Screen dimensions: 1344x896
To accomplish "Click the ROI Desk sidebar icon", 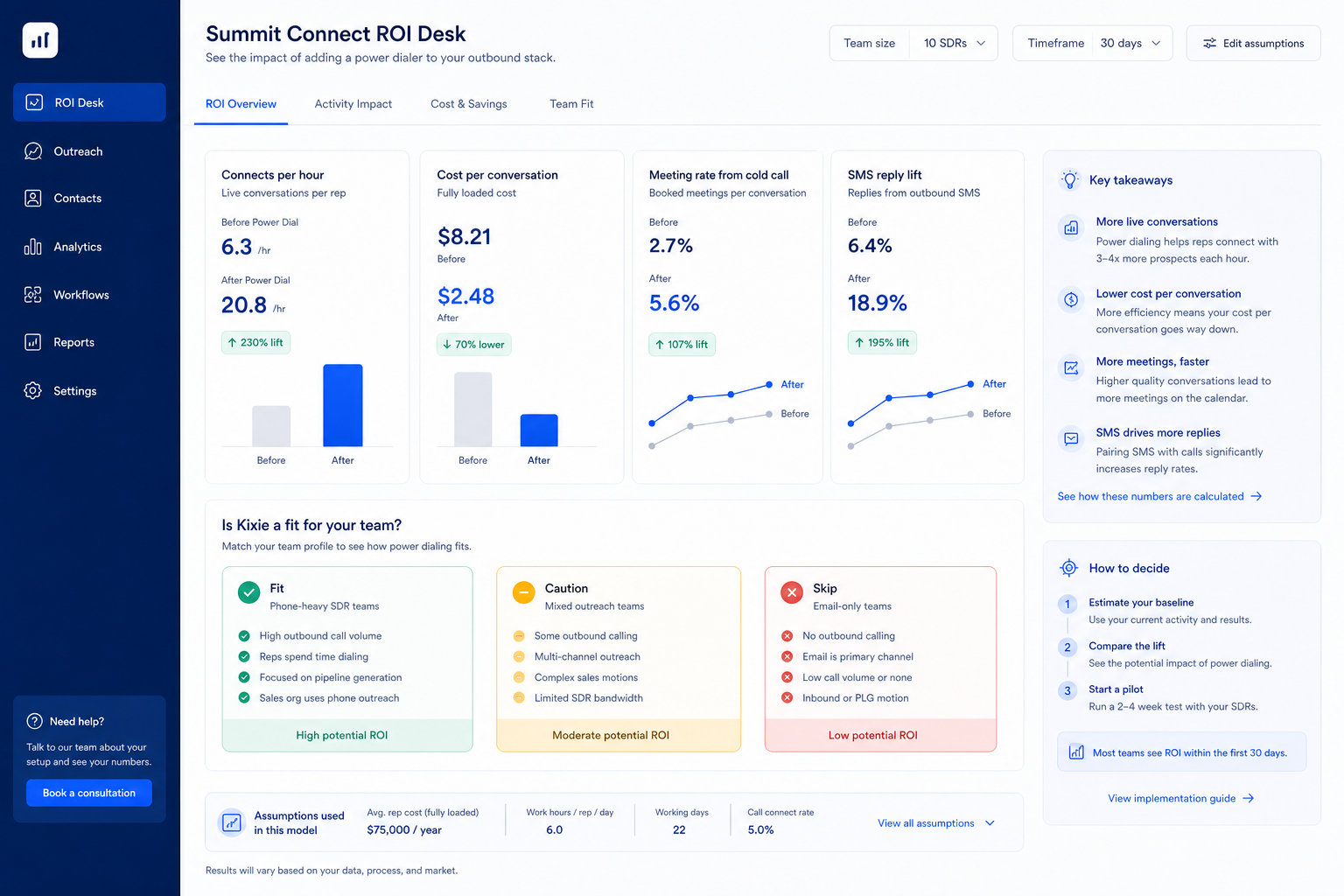I will pyautogui.click(x=34, y=102).
